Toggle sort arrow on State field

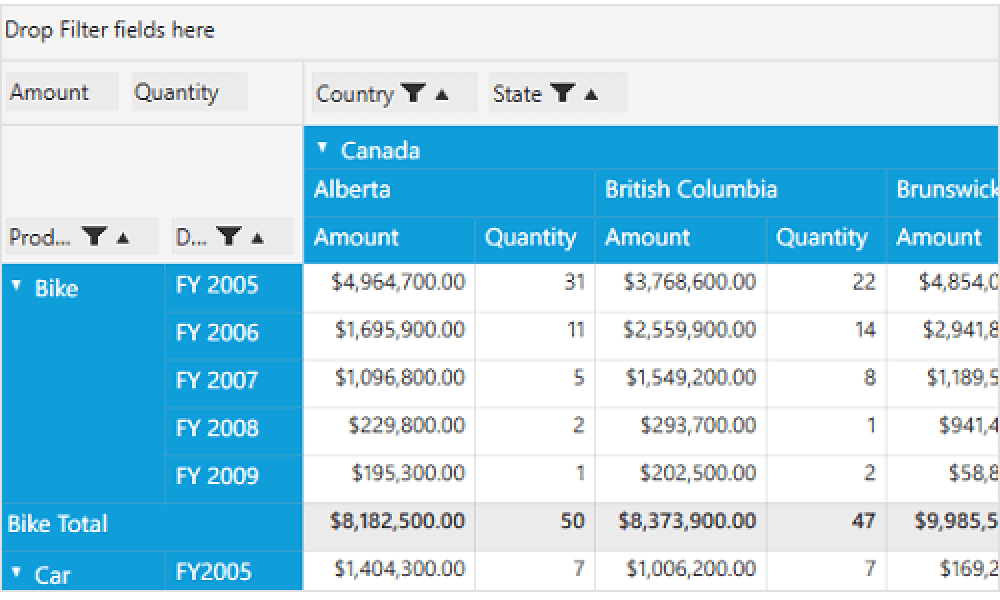[591, 94]
